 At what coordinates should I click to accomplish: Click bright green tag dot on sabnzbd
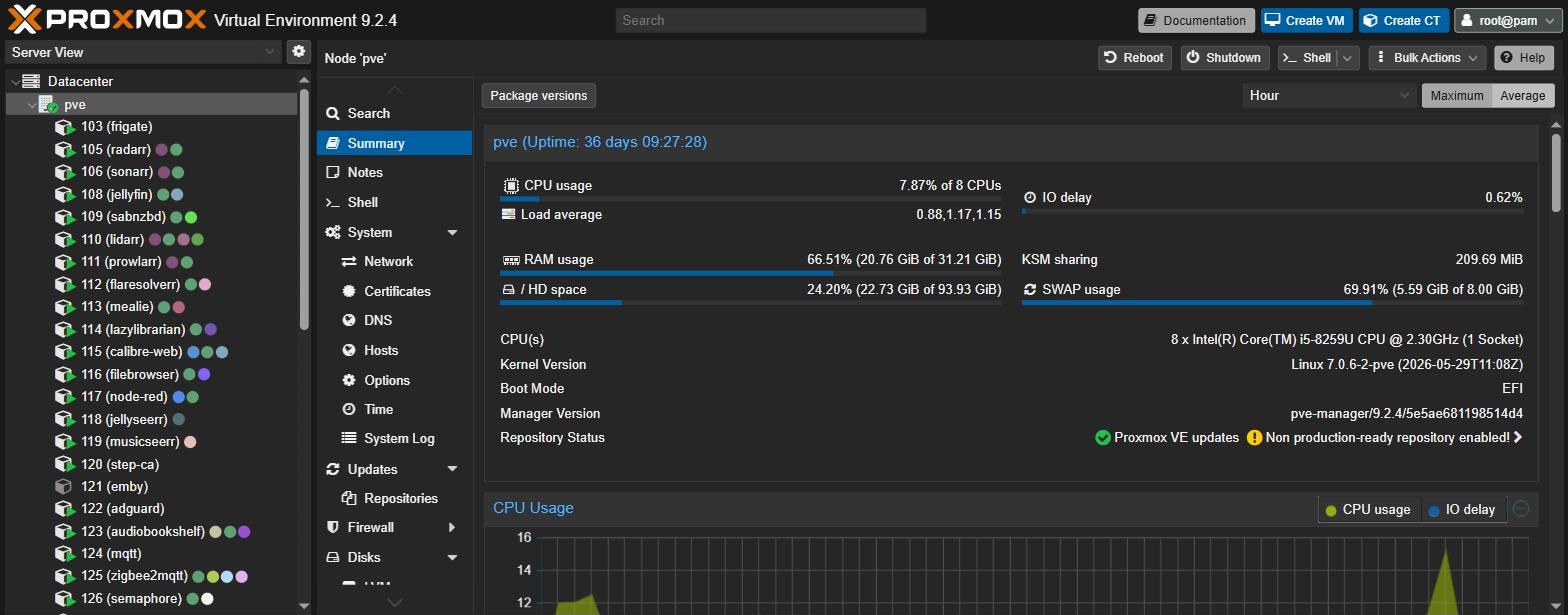point(191,217)
